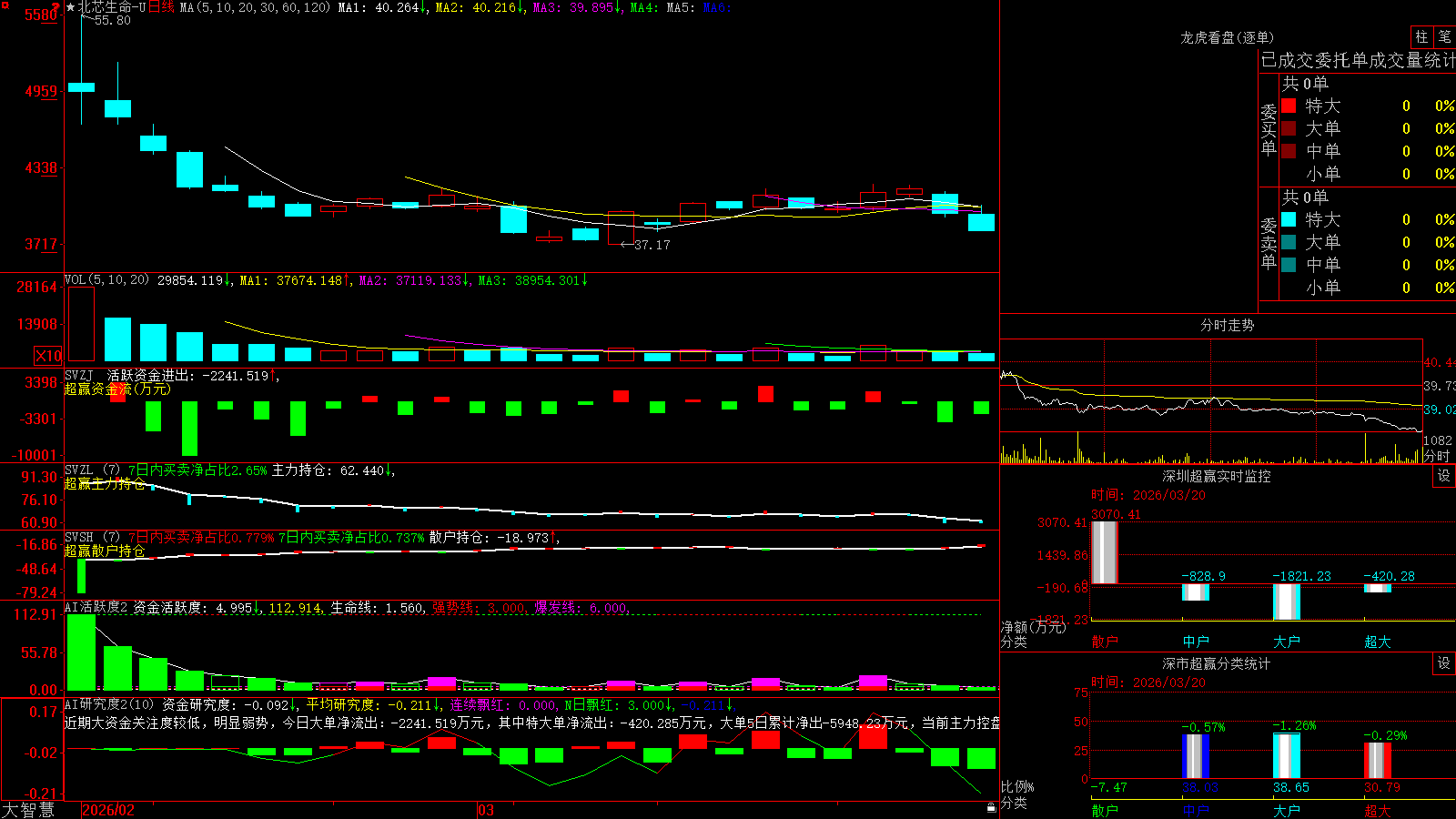Click the cyan 大户 38.65 bar in 分类统计
This screenshot has height=819, width=1456.
click(1286, 756)
